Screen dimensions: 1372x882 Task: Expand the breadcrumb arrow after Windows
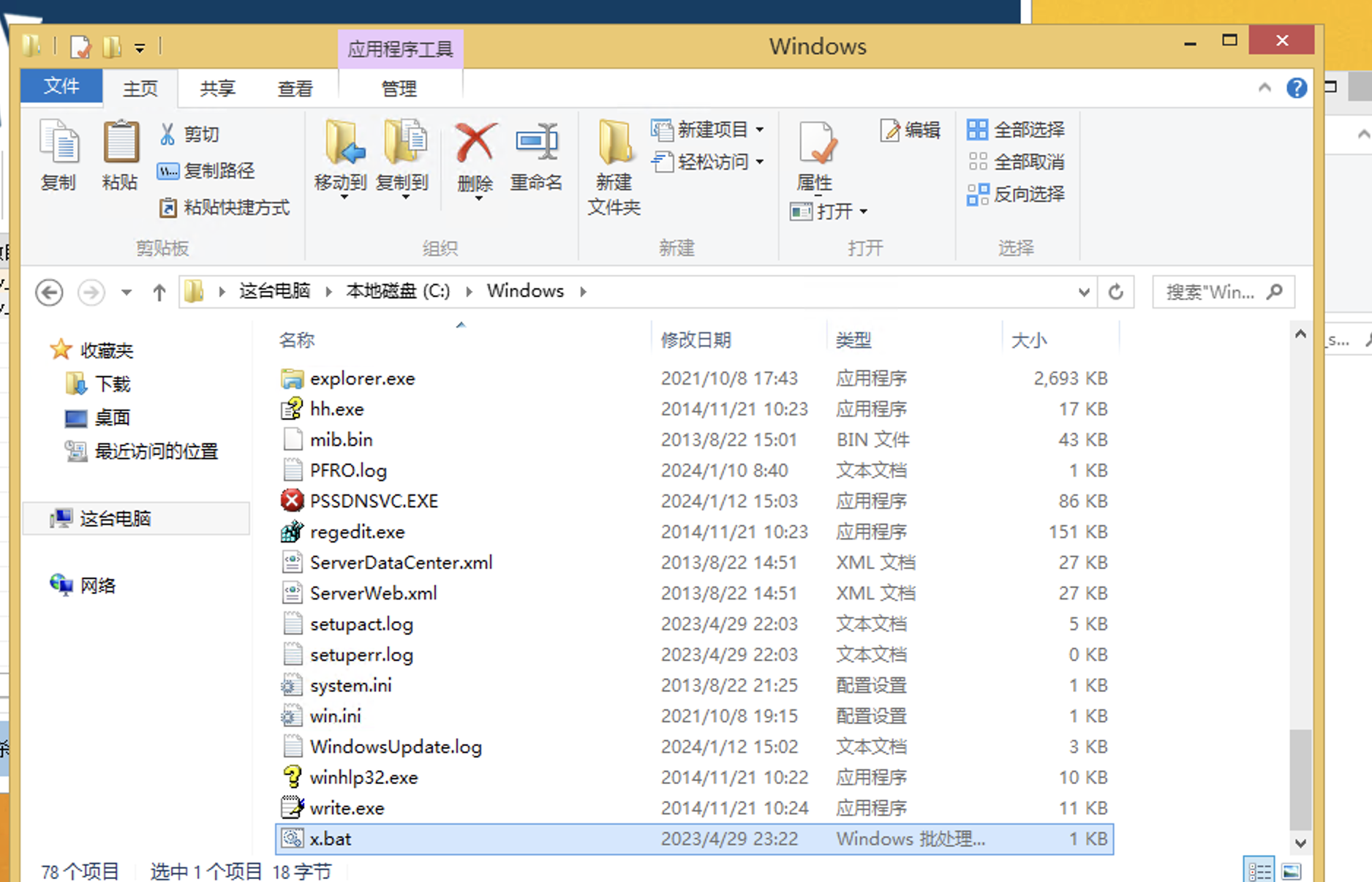[x=583, y=292]
